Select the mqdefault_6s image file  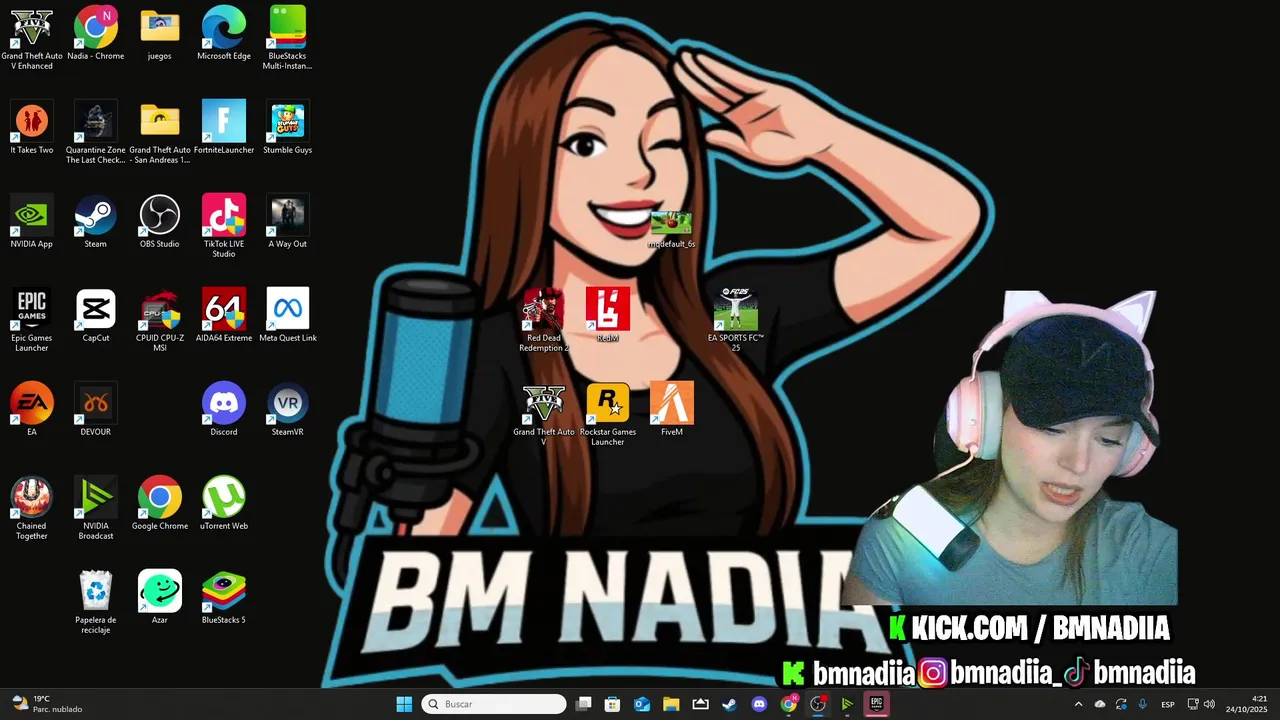tap(671, 229)
